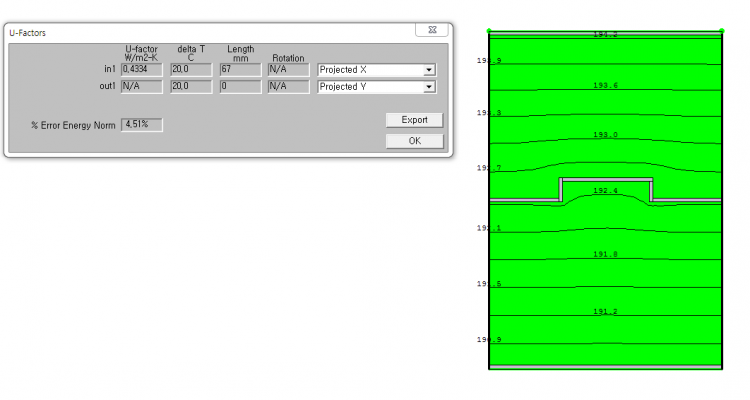Click the 191.2 isotherm label
This screenshot has width=750, height=400.
pyautogui.click(x=605, y=312)
